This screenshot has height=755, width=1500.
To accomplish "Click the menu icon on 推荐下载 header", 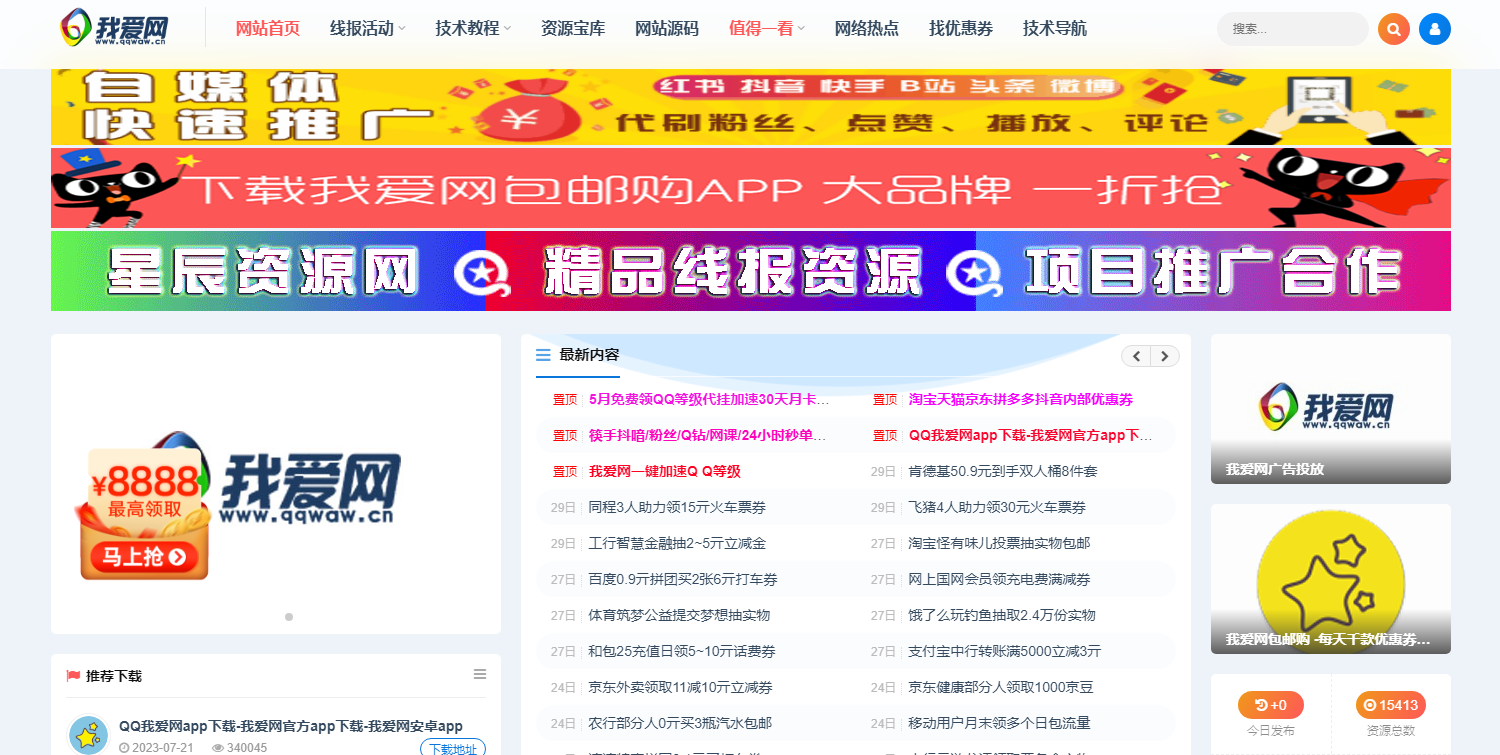I will tap(481, 674).
